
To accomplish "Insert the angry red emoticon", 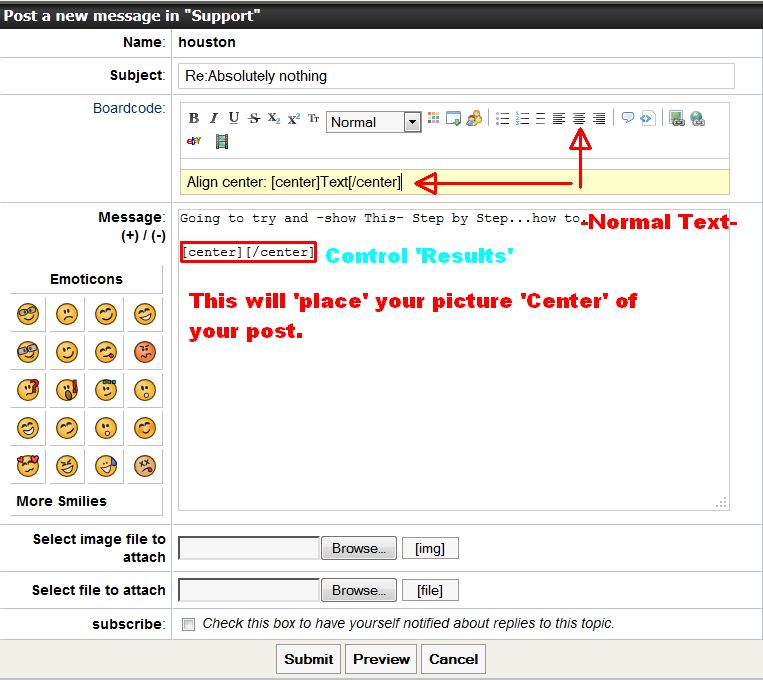I will [x=146, y=351].
